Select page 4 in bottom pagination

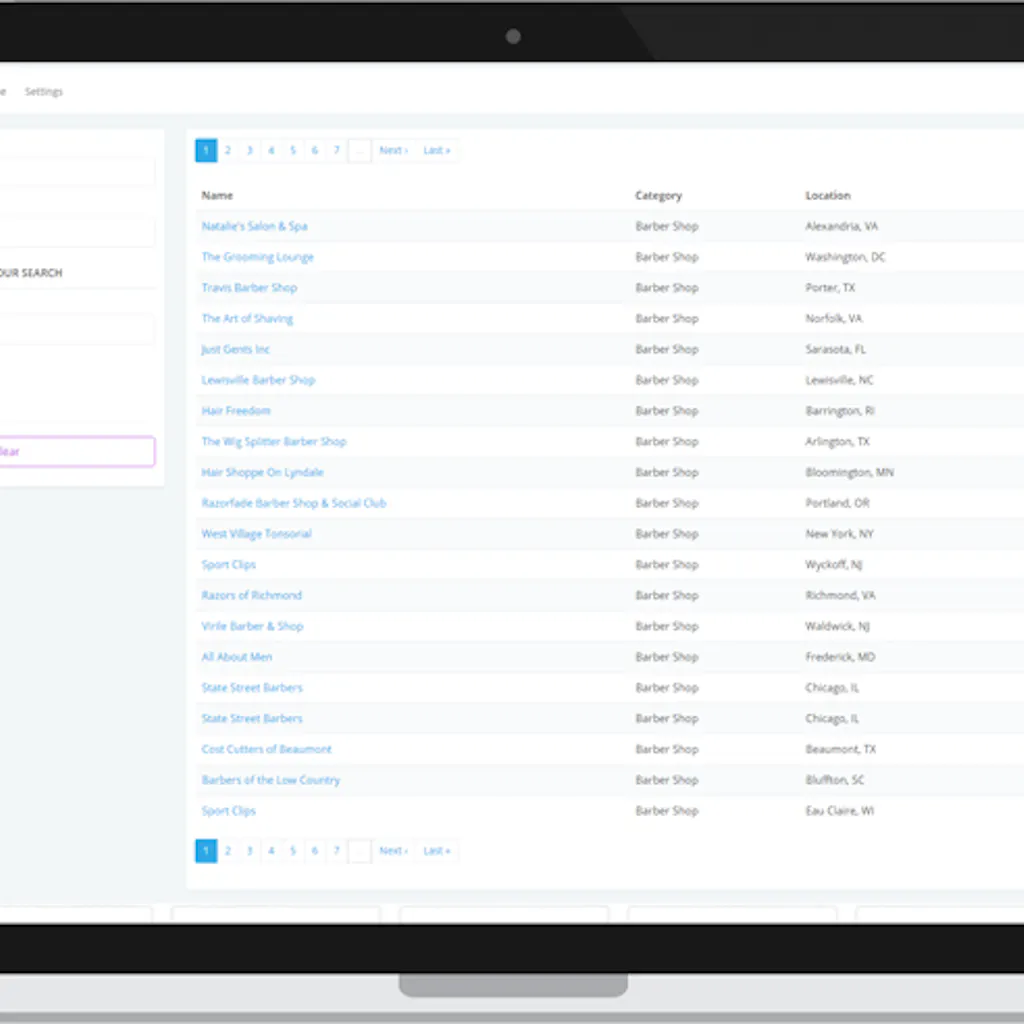pos(271,851)
